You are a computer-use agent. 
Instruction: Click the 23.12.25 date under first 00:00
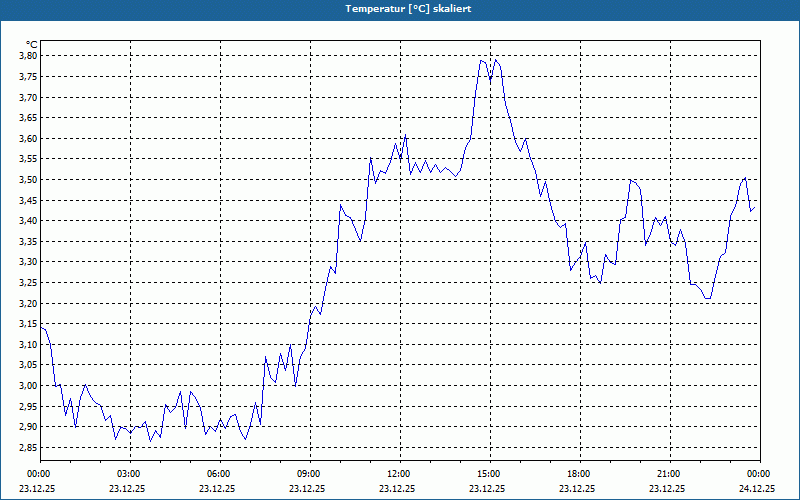tap(37, 488)
